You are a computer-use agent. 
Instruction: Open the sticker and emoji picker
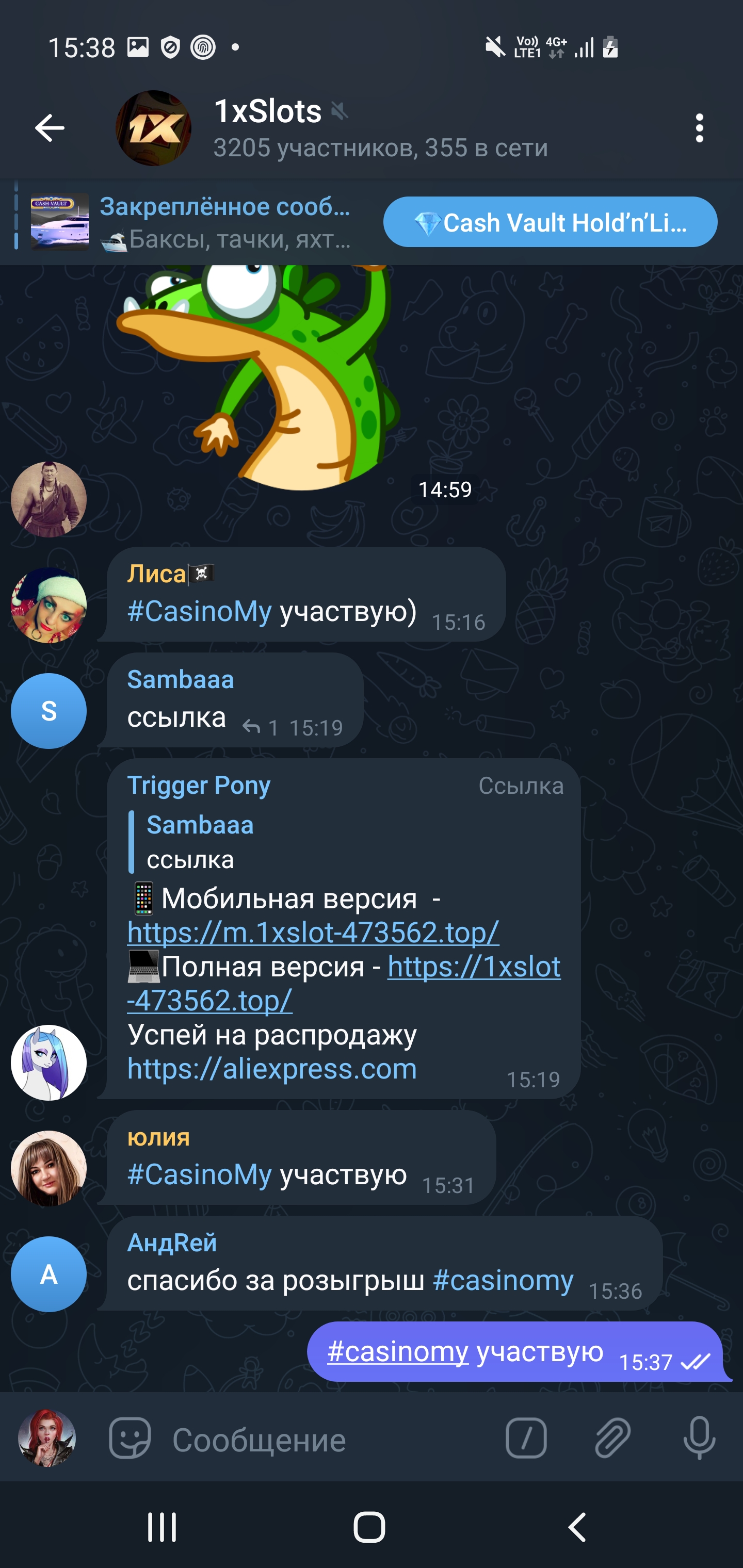[x=130, y=1438]
